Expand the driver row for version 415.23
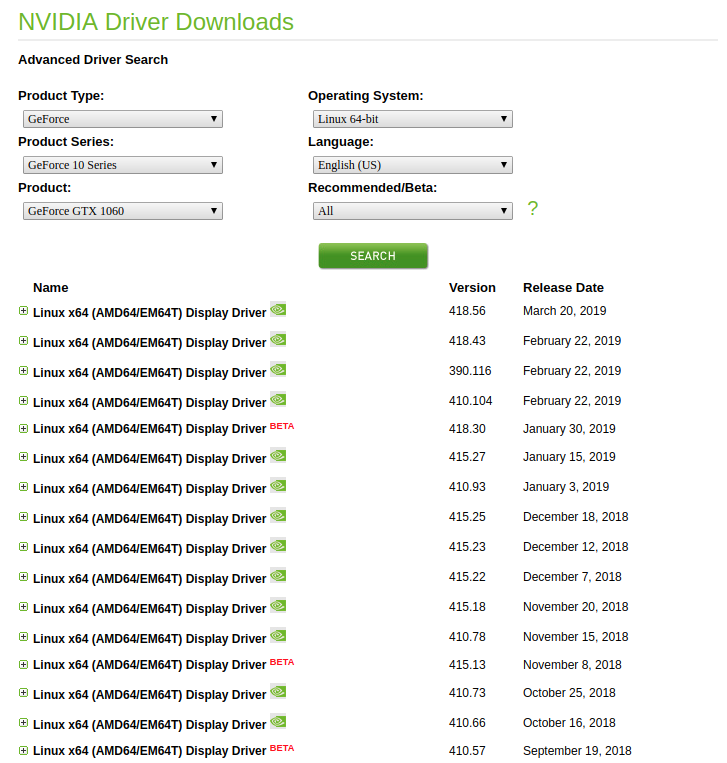Image resolution: width=727 pixels, height=763 pixels. 23,546
